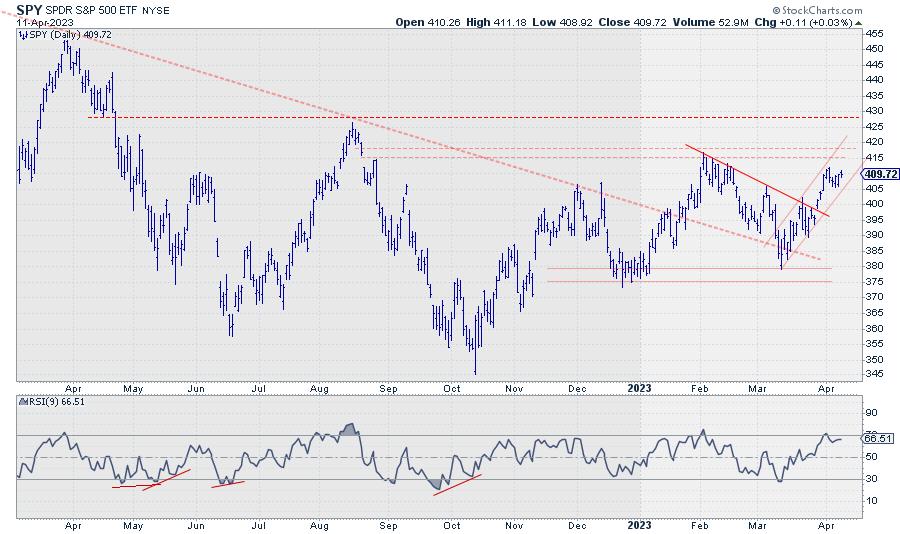The height and width of the screenshot is (534, 900).
Task: Click the SPY ticker symbol in the title
Action: [30, 8]
